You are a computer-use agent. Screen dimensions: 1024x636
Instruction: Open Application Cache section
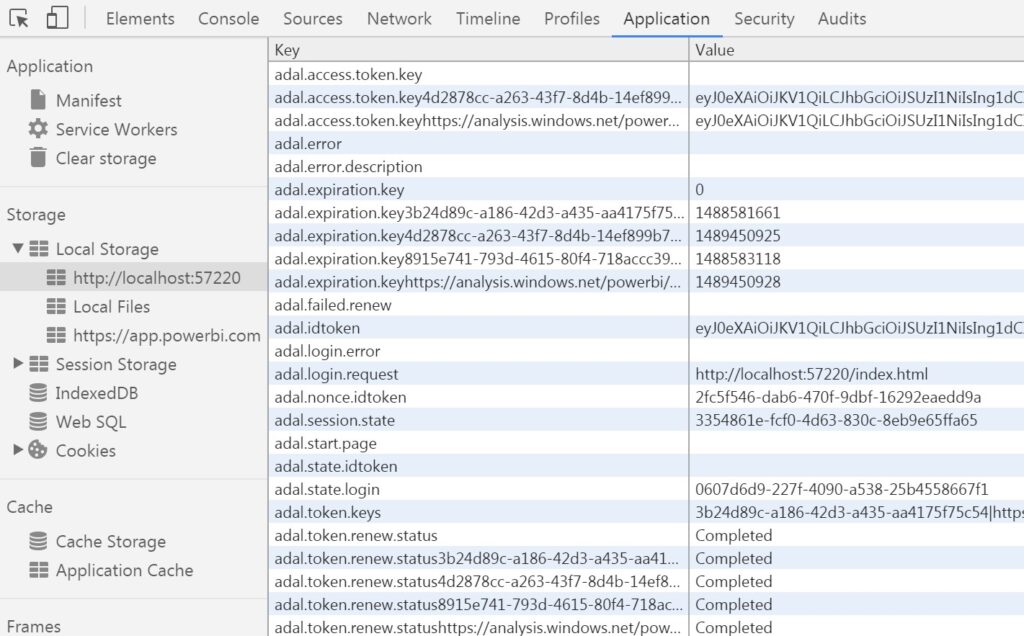tap(124, 570)
